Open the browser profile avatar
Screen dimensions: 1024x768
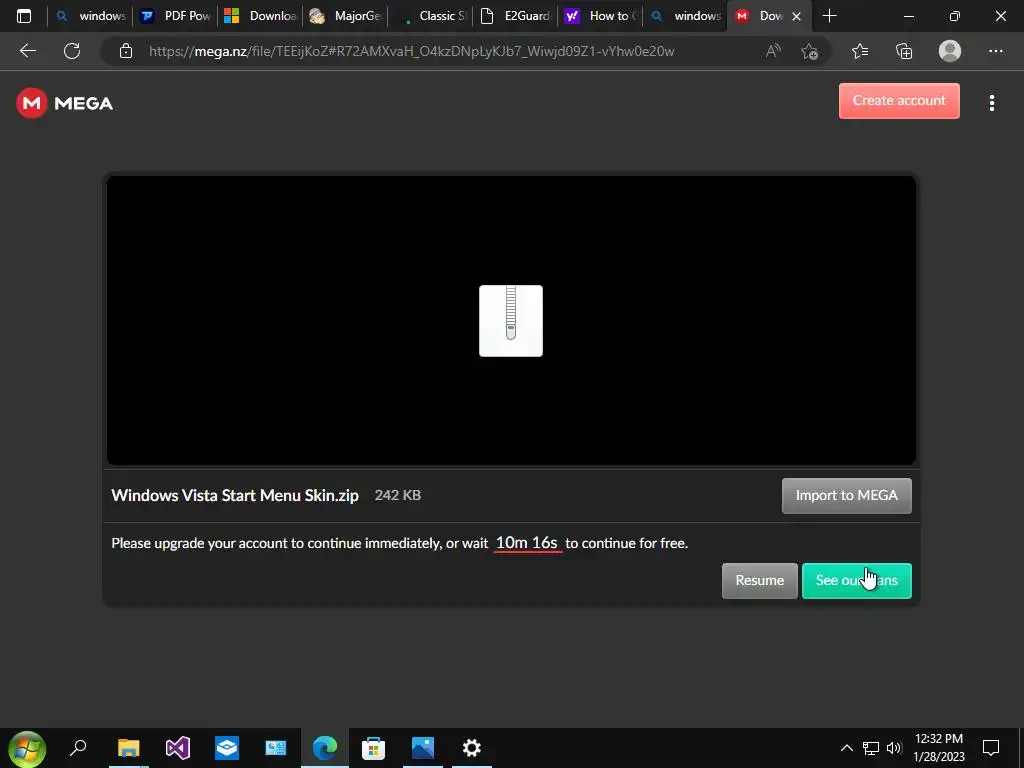pos(950,51)
